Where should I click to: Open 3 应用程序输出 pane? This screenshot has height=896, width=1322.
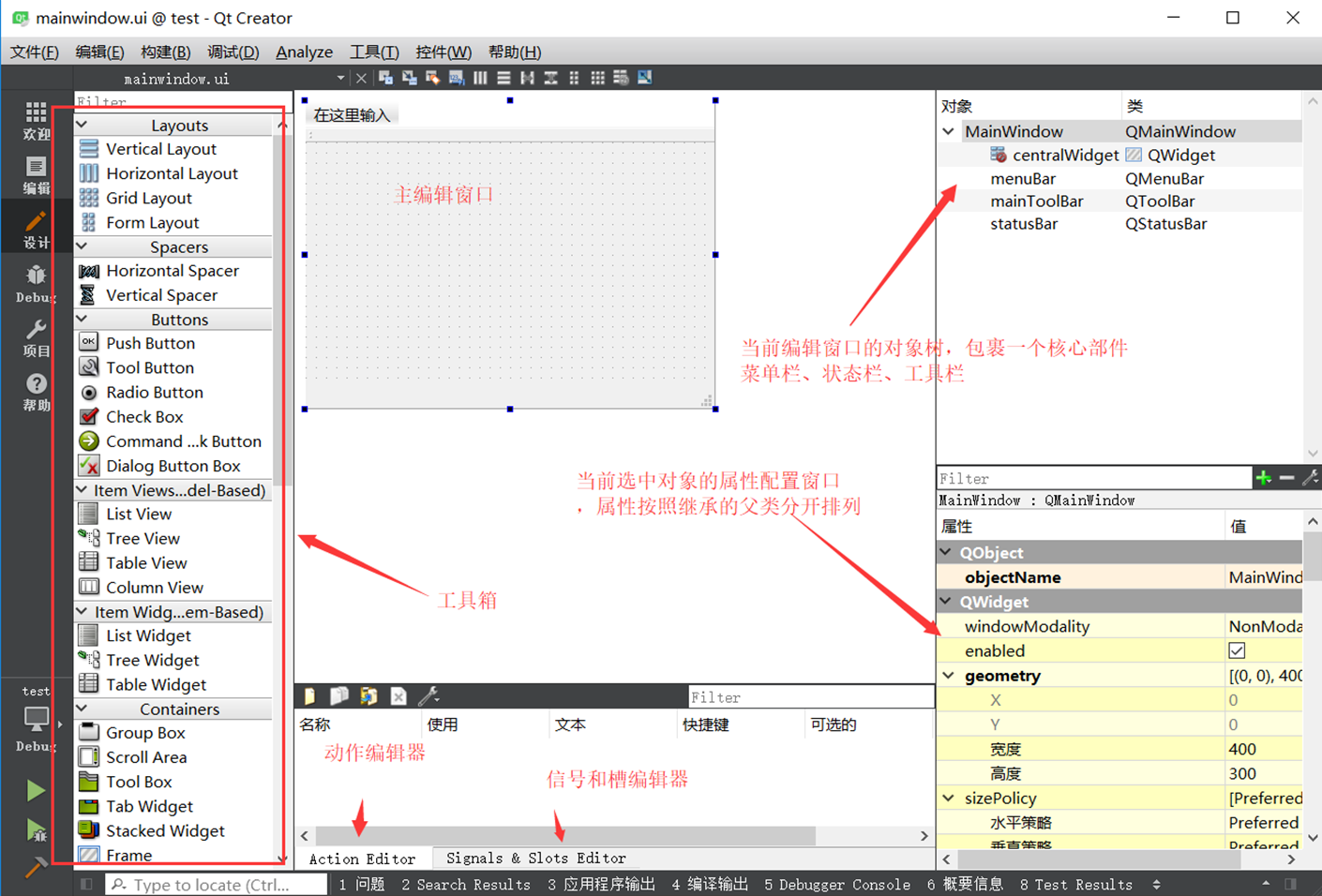click(601, 884)
